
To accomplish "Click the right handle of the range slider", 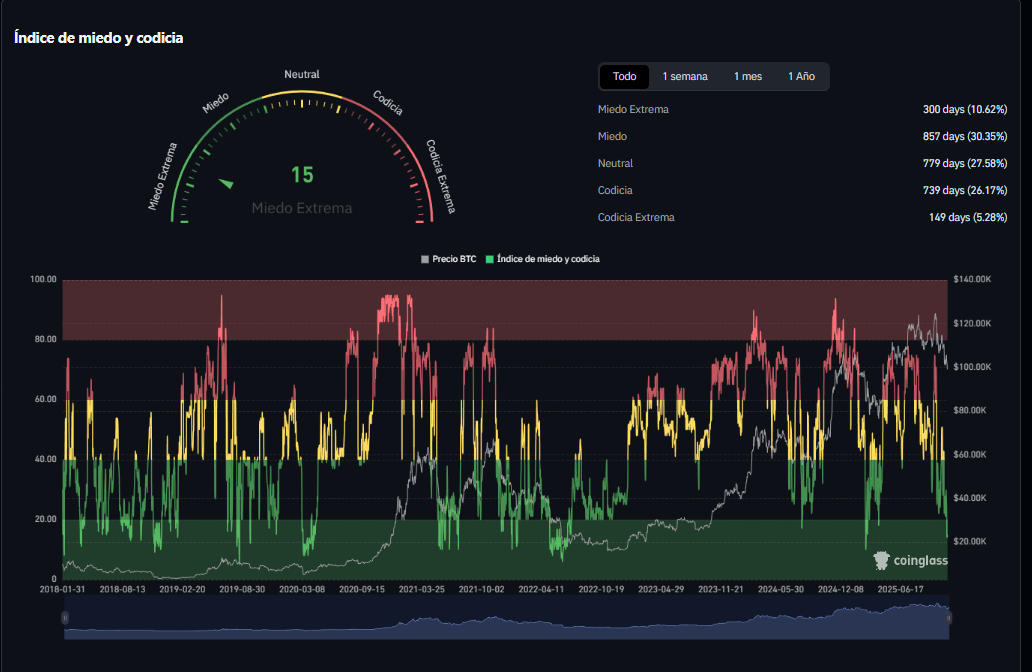I will coord(948,619).
